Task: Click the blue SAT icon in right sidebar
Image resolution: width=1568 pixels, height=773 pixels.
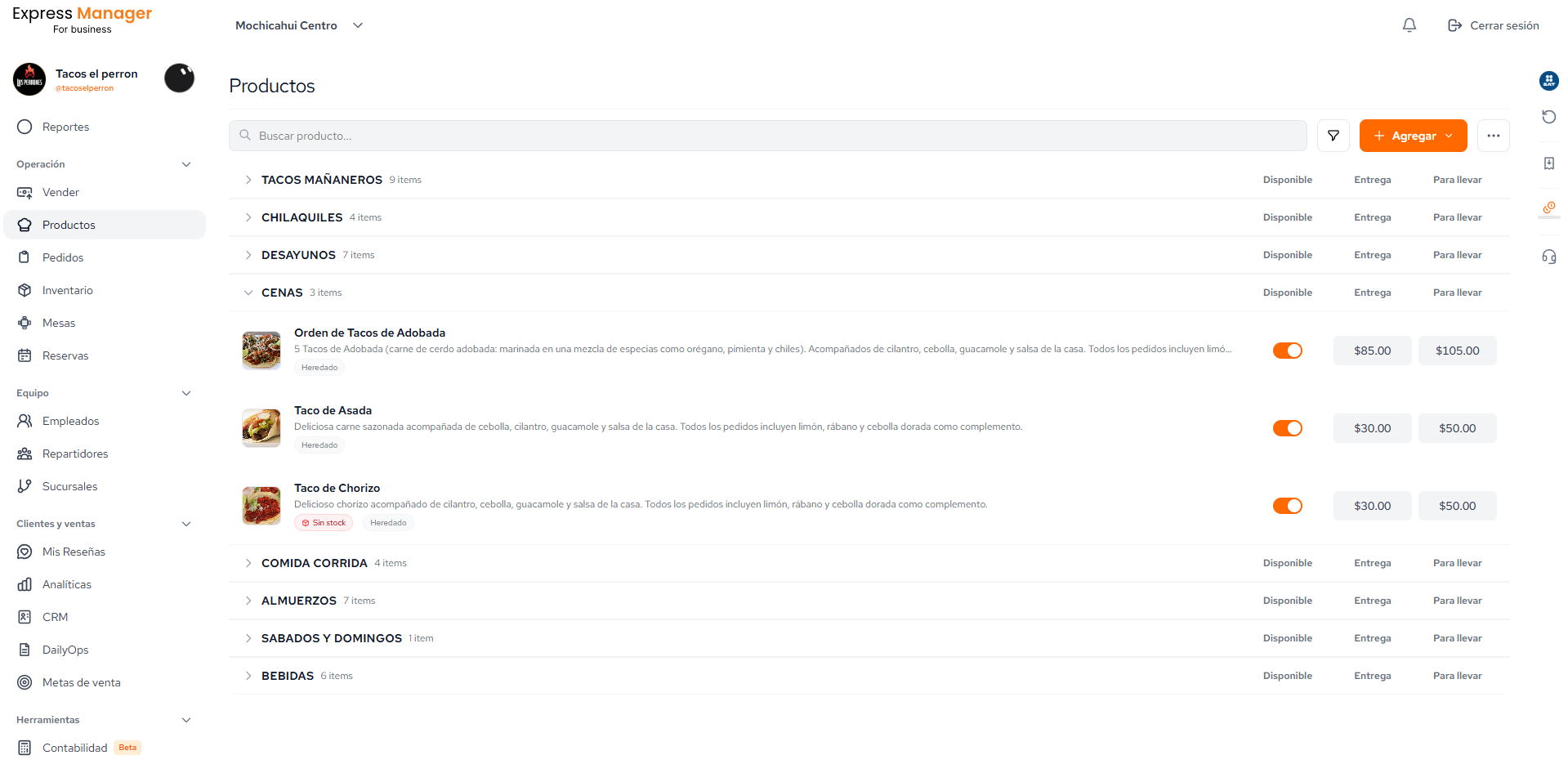Action: click(x=1548, y=80)
